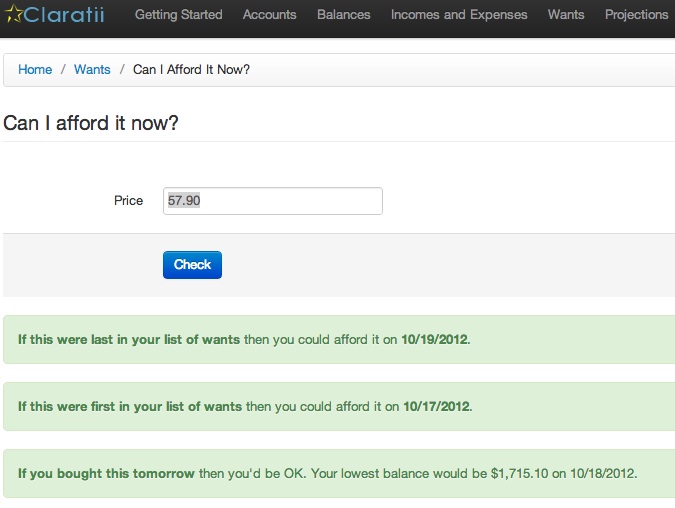
Task: Click the 'last in your list' result alert
Action: click(x=339, y=339)
